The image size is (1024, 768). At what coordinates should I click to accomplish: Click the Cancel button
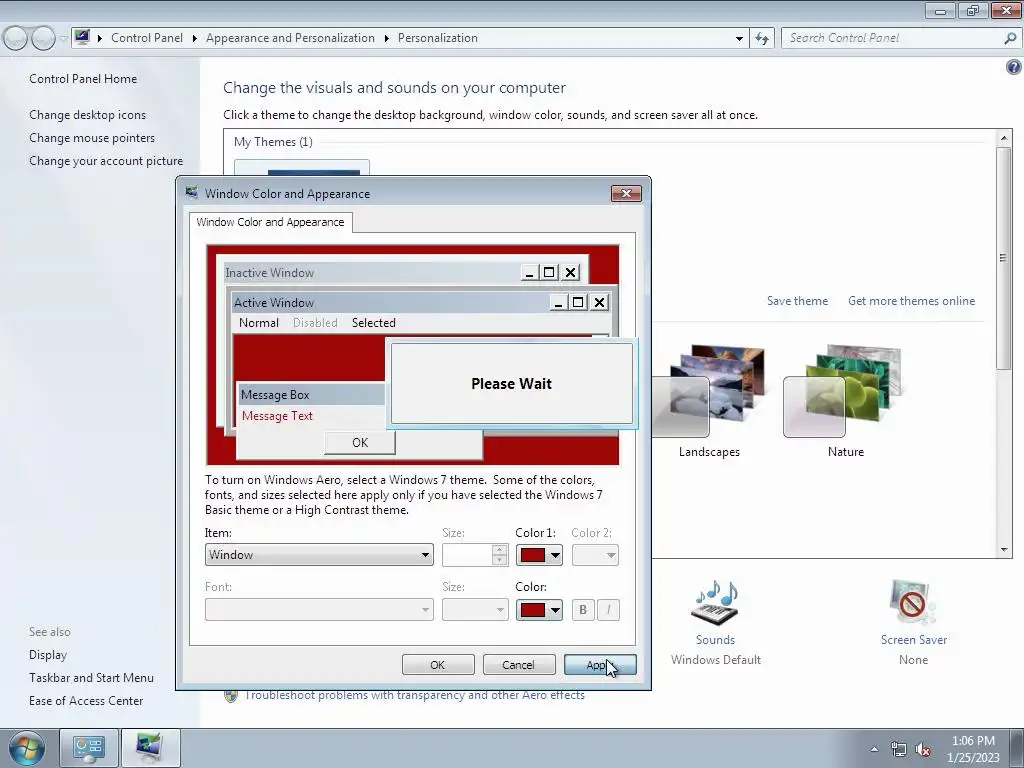tap(519, 665)
